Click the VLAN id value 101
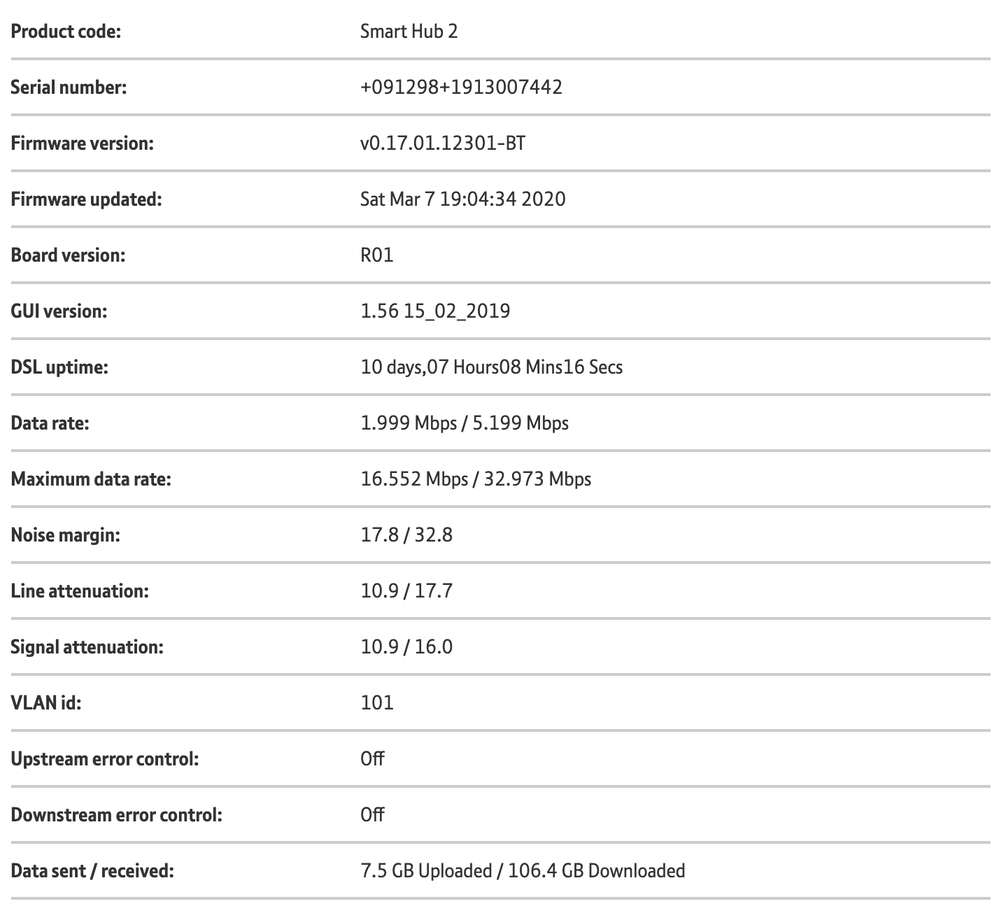999x904 pixels. click(376, 703)
